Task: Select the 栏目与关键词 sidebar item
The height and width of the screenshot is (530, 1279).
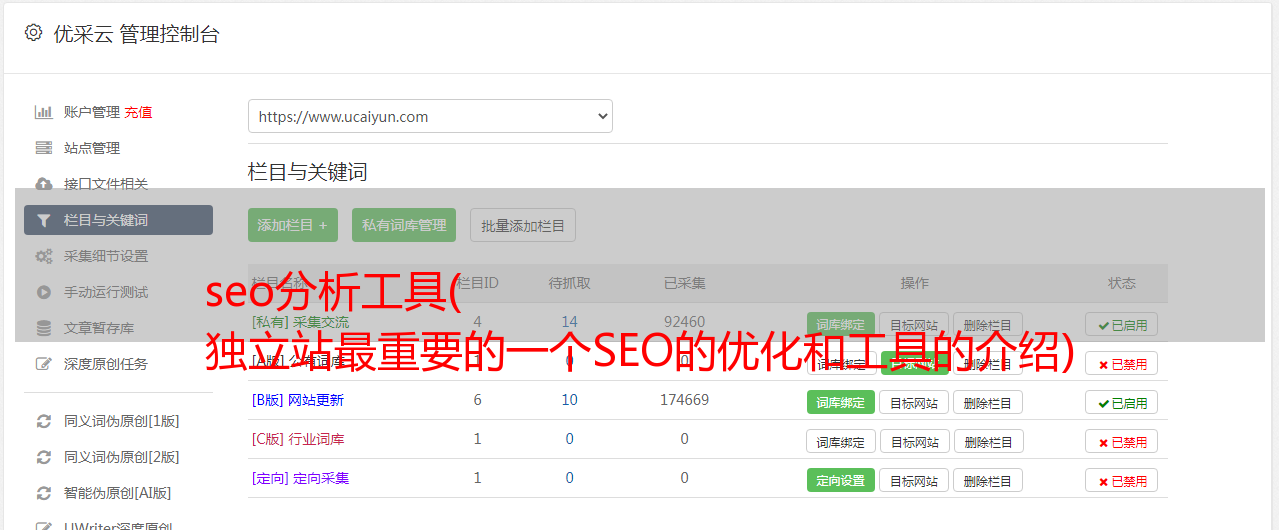Action: [118, 220]
